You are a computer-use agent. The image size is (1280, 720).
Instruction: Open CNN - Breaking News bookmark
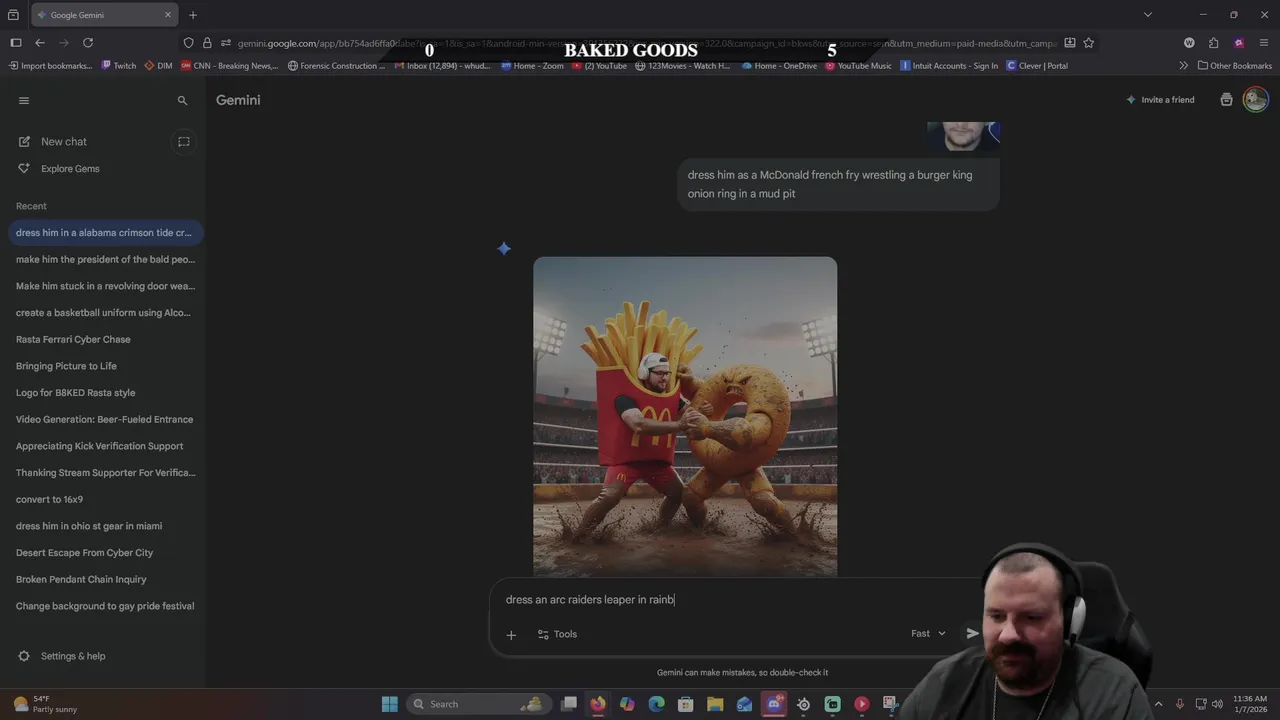click(x=229, y=66)
